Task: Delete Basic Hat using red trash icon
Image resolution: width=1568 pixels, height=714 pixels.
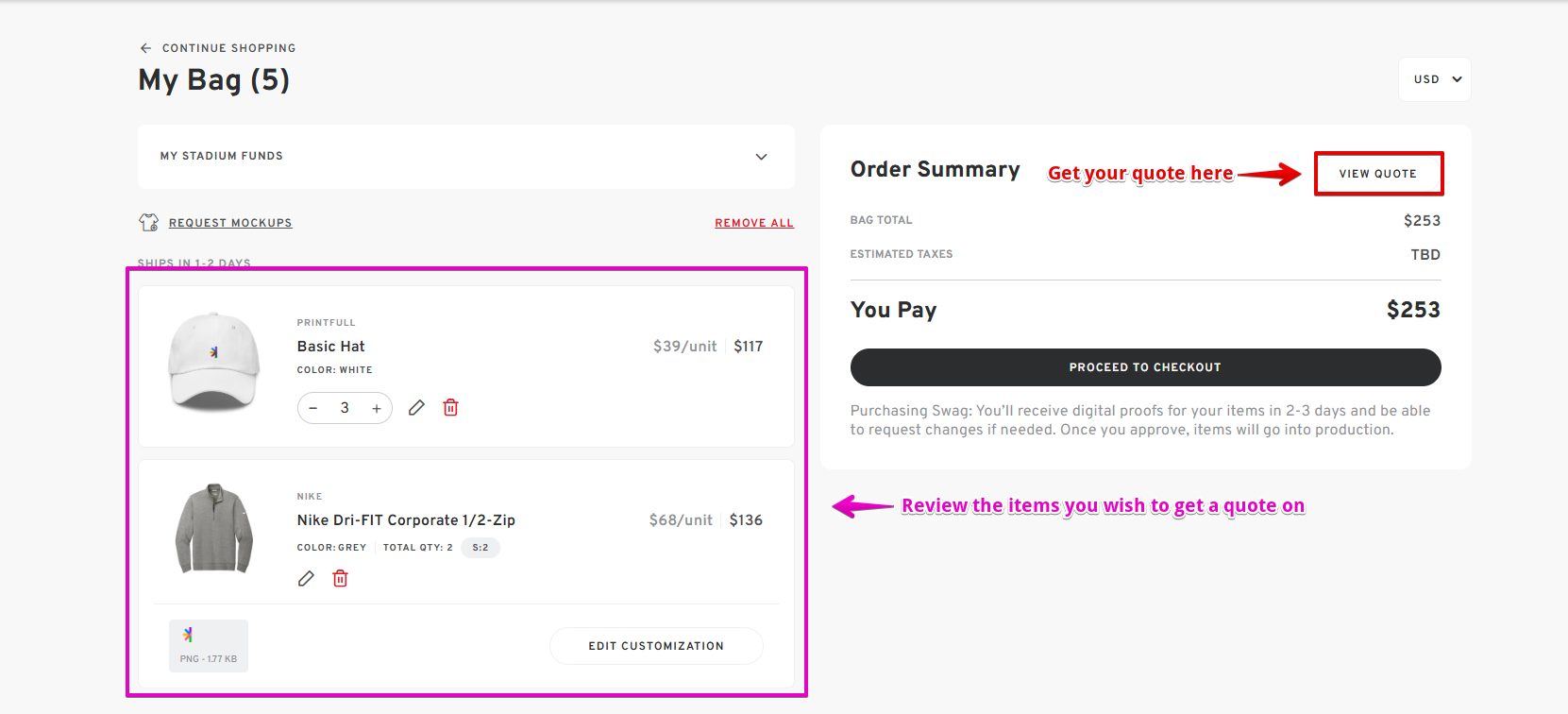Action: (451, 408)
